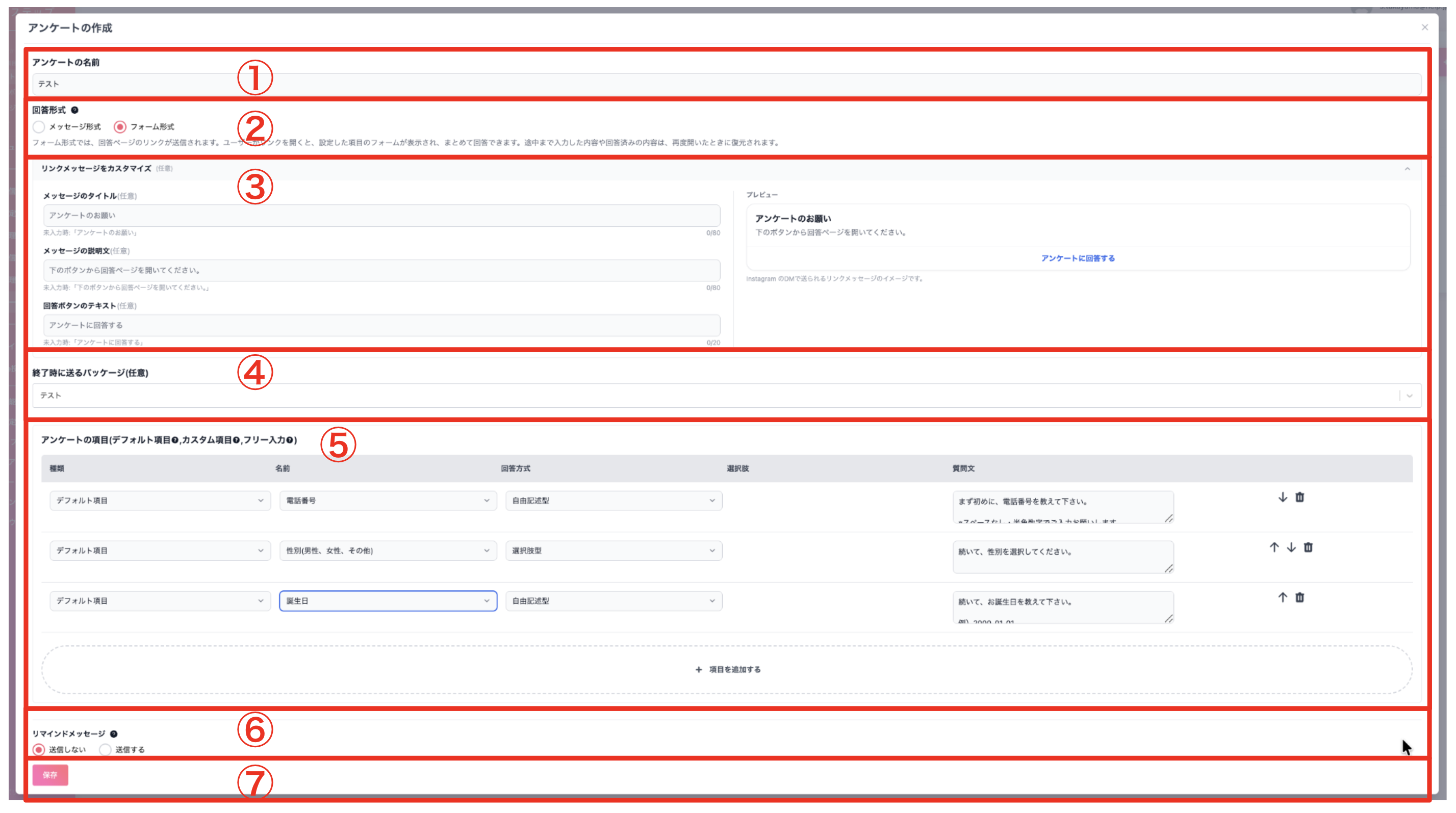Screen dimensions: 1456x813
Task: Click the 種類 column header
Action: tap(57, 468)
